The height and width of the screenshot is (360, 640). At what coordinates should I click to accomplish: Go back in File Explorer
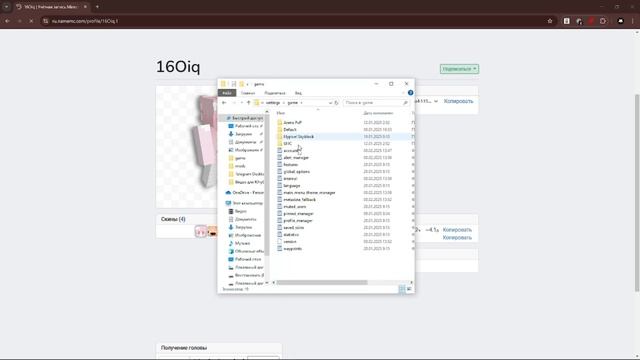click(x=224, y=103)
